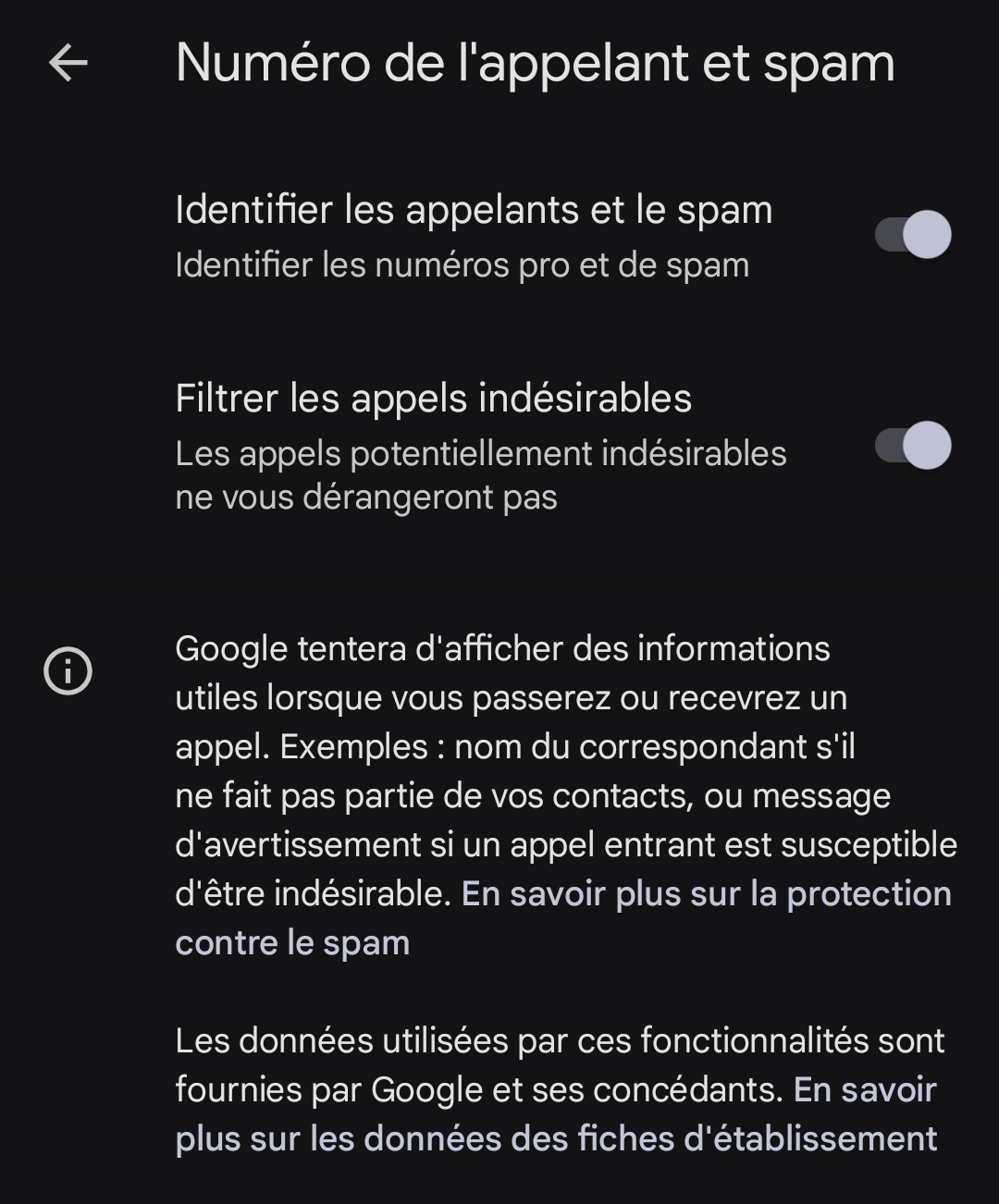
Task: Click the info circle icon
Action: tap(68, 670)
